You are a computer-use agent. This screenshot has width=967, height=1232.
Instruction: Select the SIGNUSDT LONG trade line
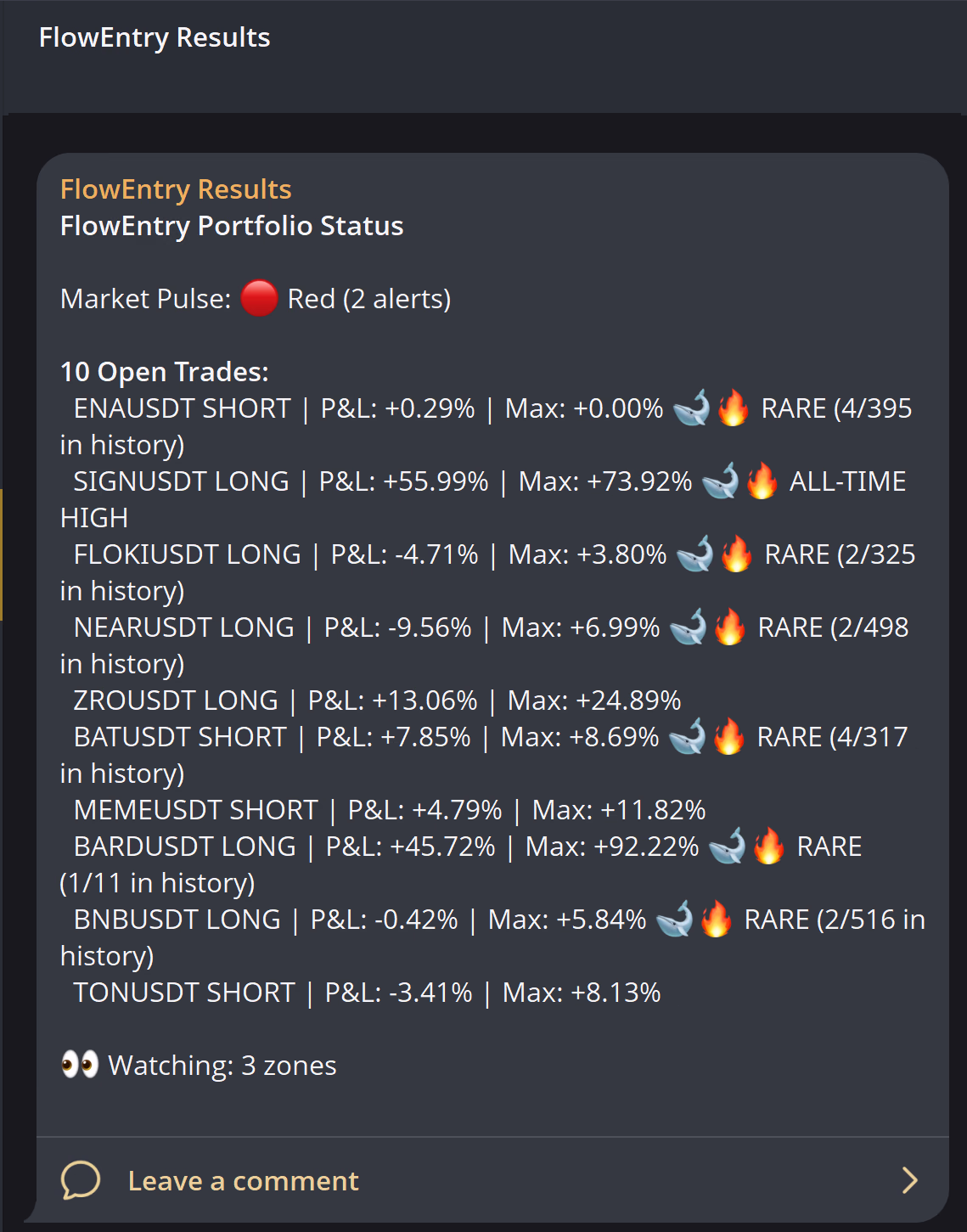click(x=340, y=481)
